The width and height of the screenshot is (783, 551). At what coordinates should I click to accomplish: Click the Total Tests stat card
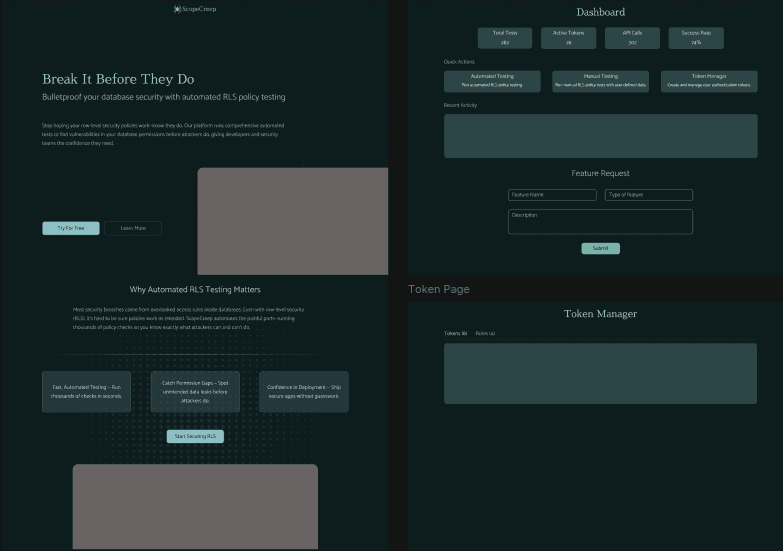[x=505, y=38]
